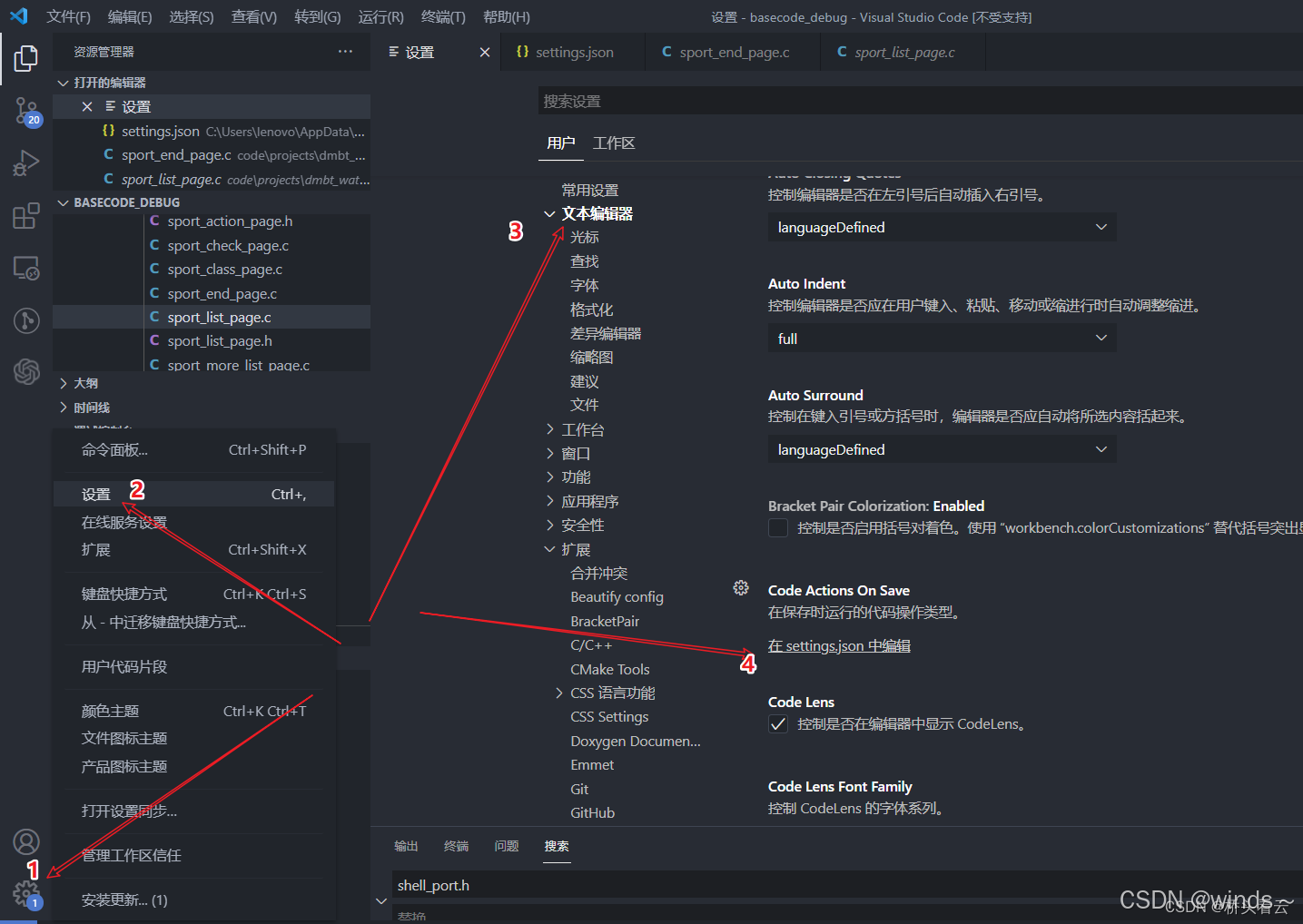The height and width of the screenshot is (924, 1303).
Task: Click the 在 settings.json 中编辑 link
Action: point(839,646)
